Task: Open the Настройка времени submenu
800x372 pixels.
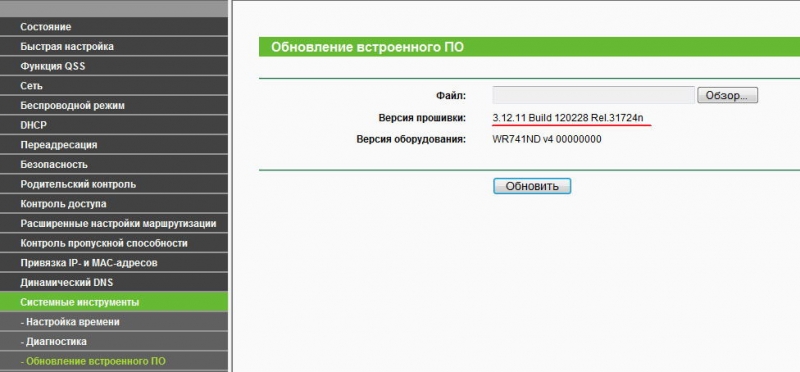Action: pyautogui.click(x=114, y=322)
